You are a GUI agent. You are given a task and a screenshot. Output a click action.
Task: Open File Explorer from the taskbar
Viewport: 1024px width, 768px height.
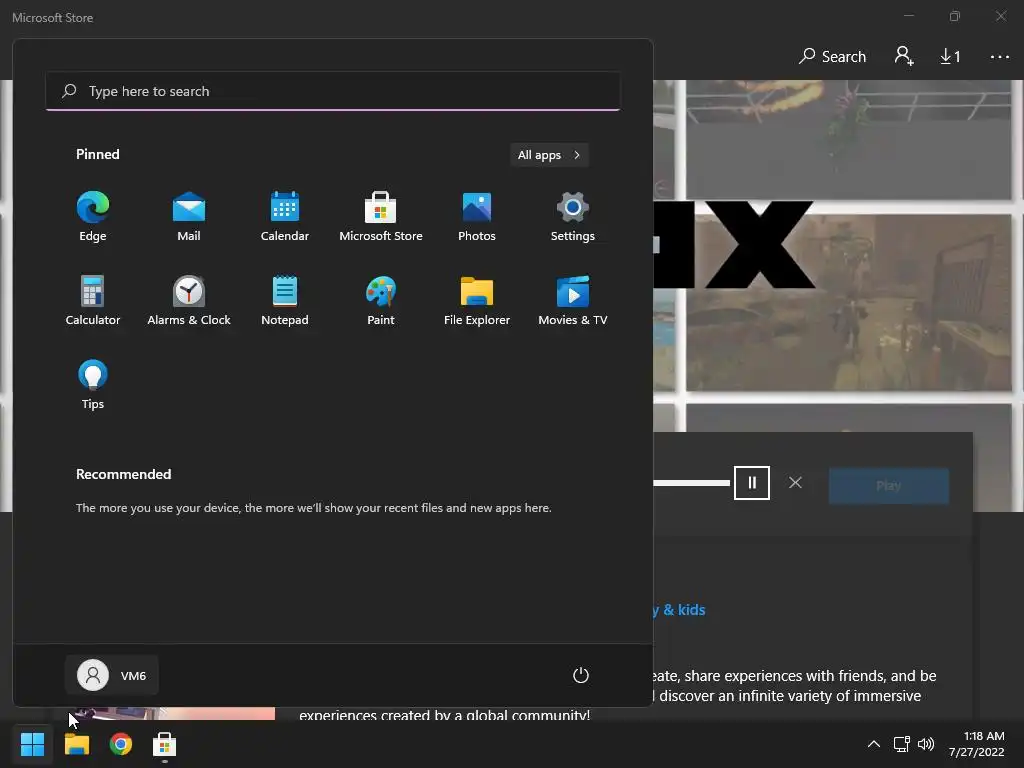coord(76,744)
